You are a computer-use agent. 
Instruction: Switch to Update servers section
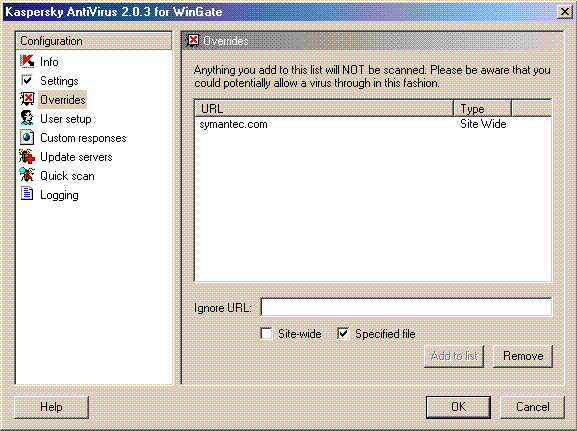click(76, 157)
